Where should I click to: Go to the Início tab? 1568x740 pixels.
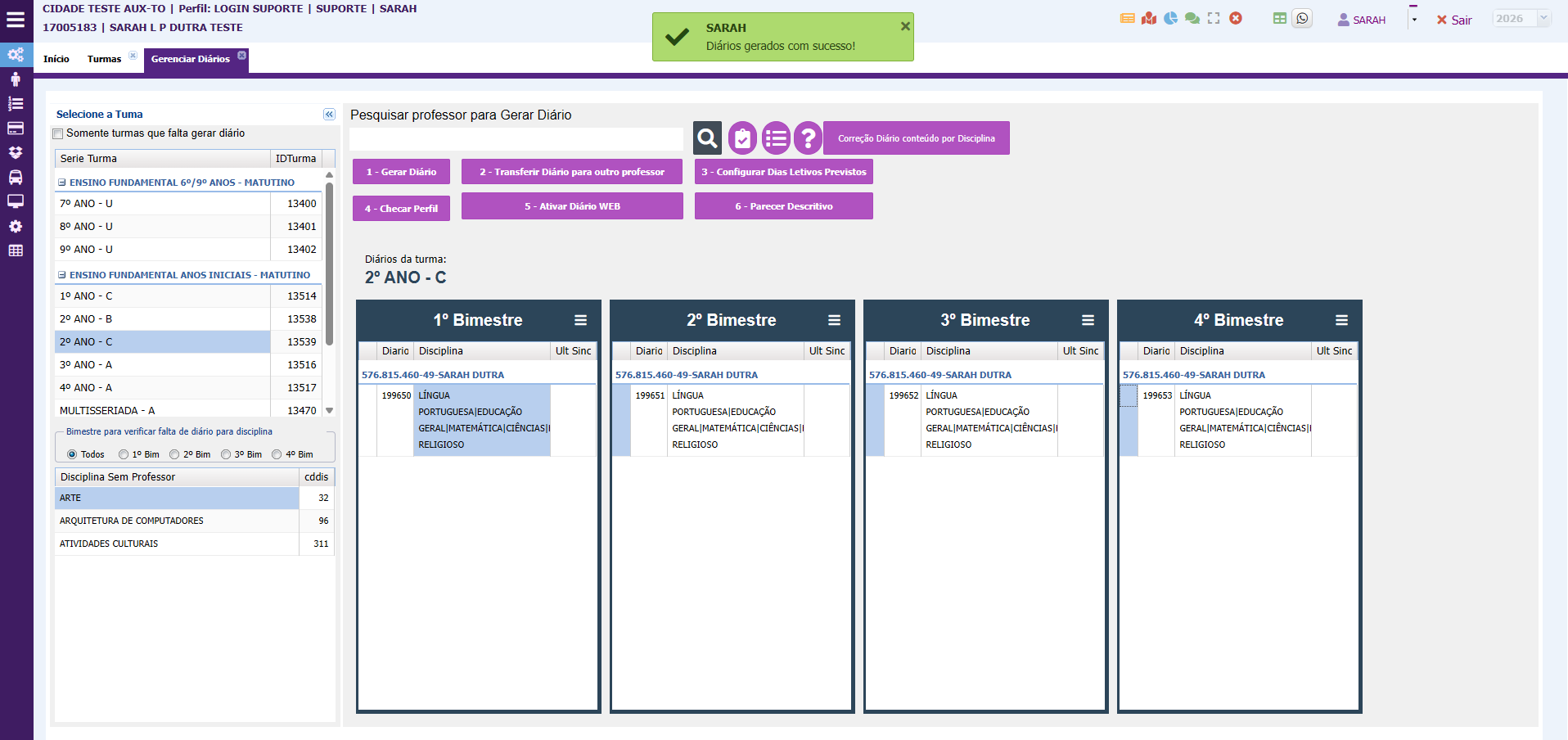(56, 59)
